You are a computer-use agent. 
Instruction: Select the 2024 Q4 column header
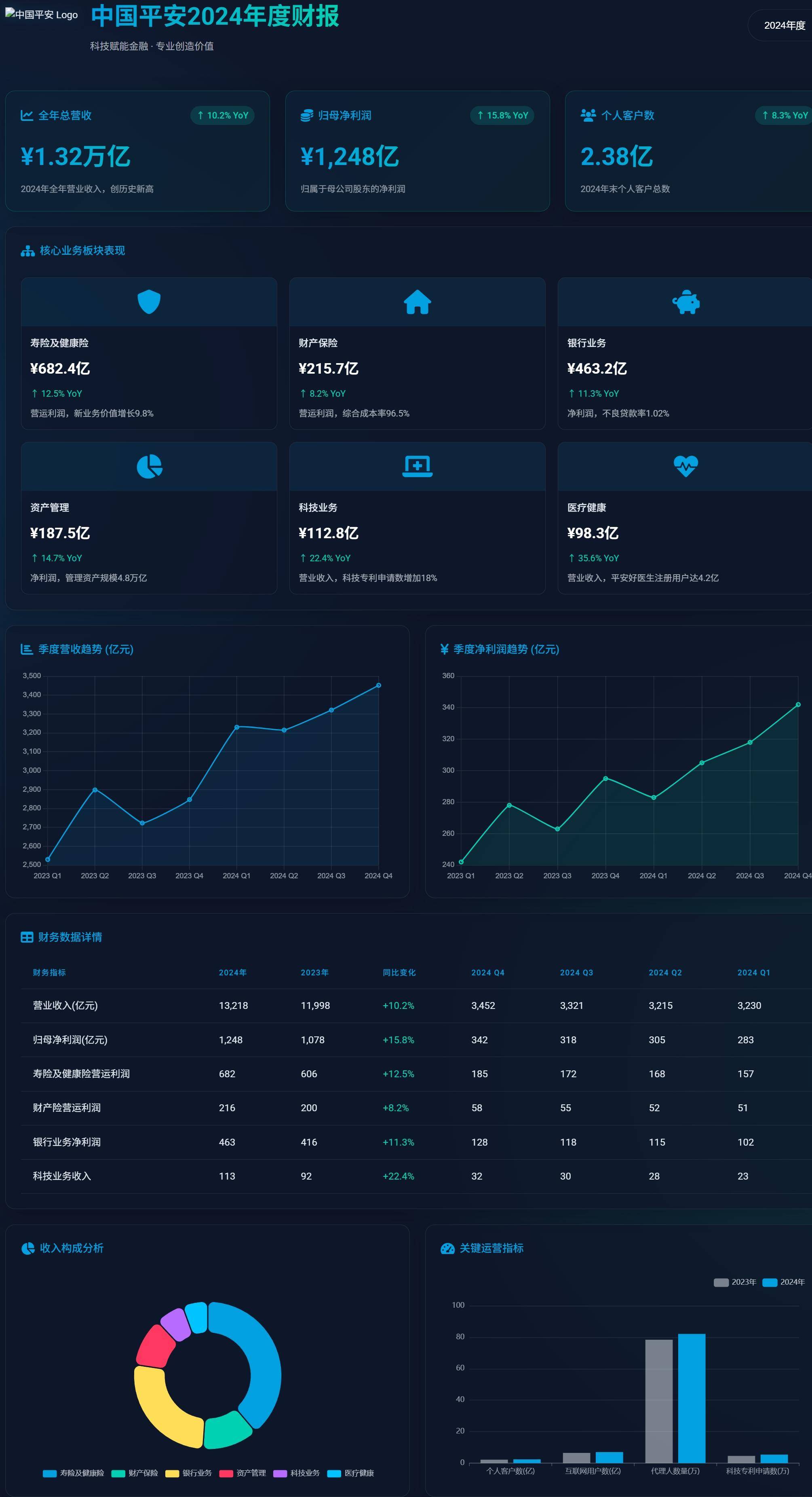point(488,972)
